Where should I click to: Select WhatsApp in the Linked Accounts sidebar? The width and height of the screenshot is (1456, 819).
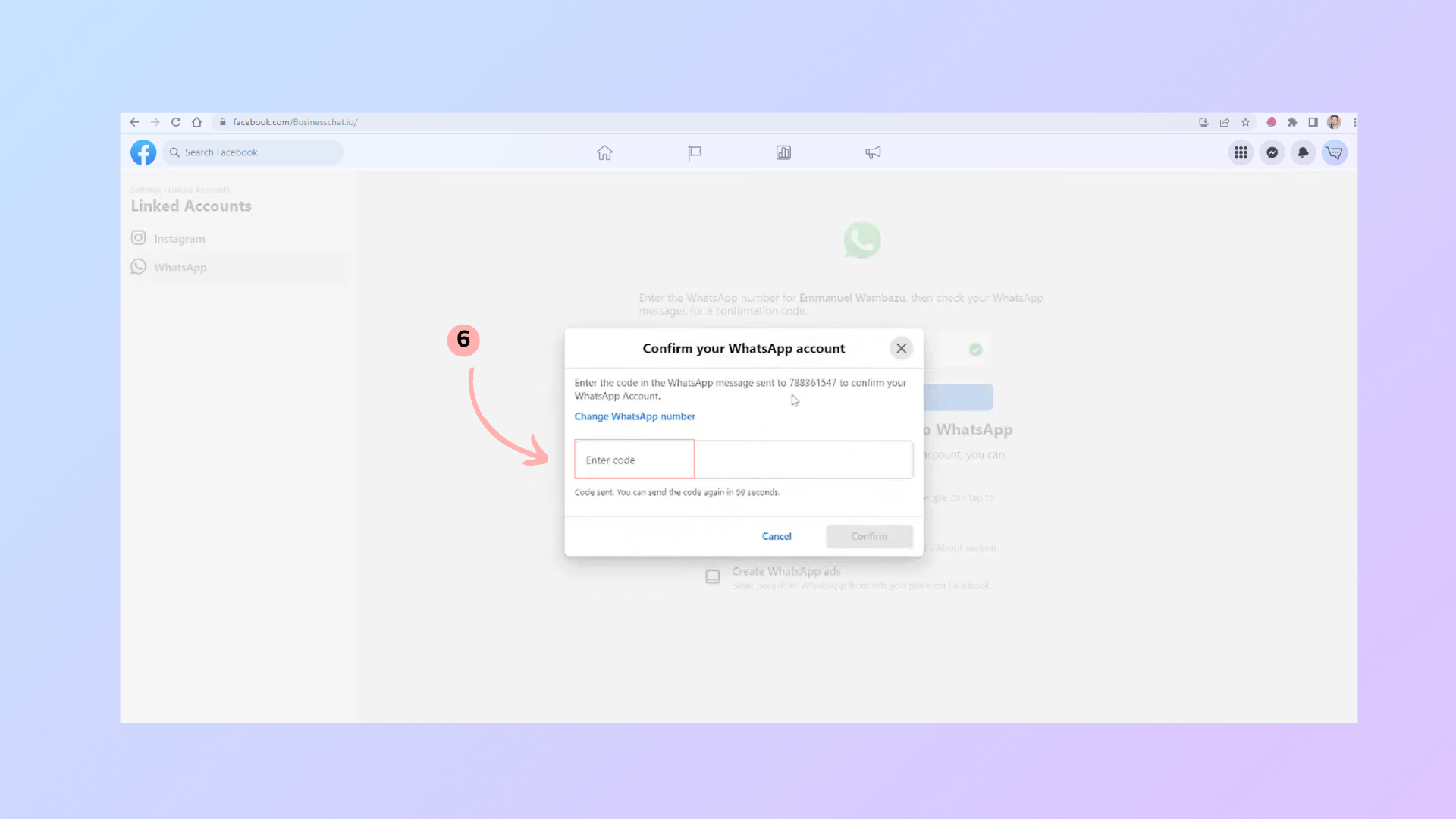point(180,267)
